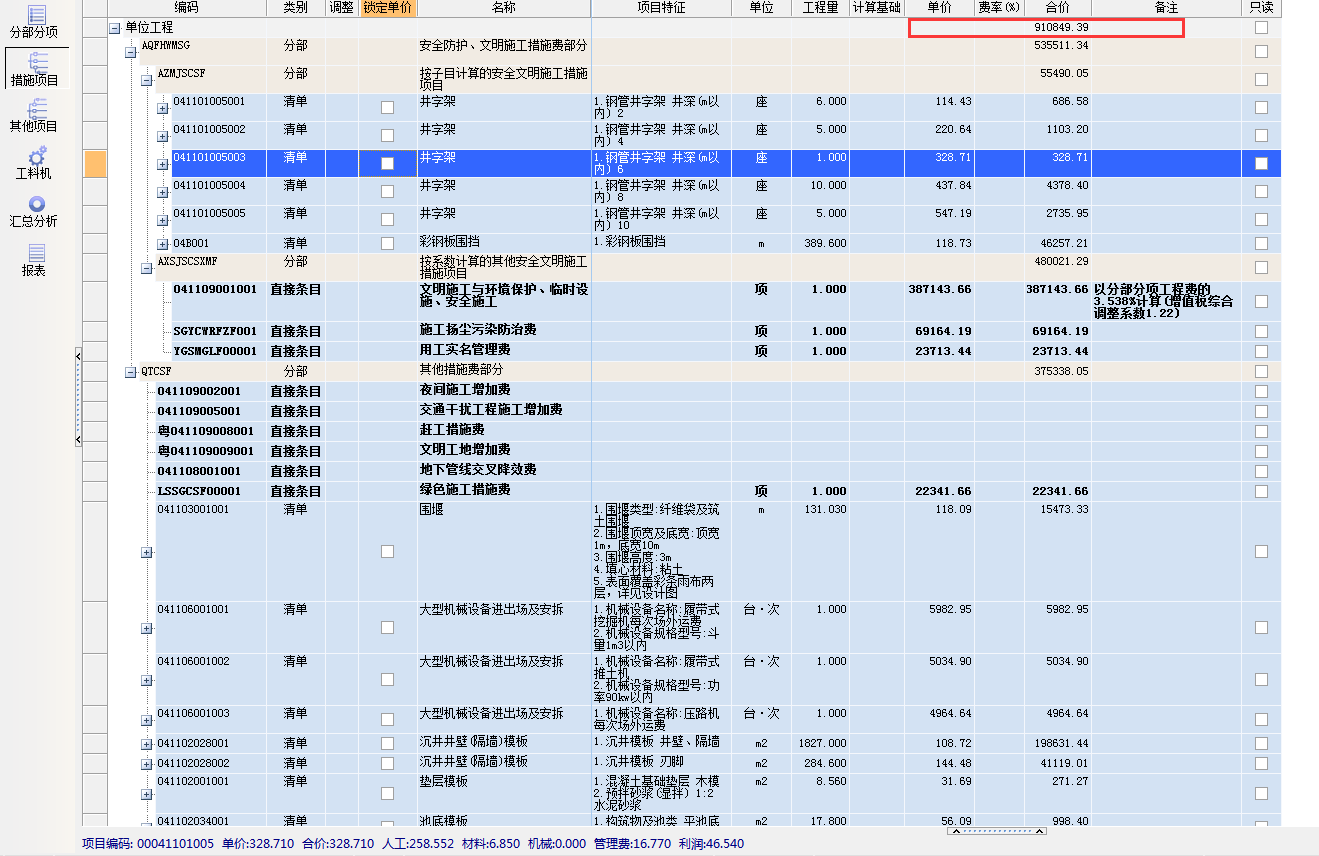Click the 锁定单价 column header
Image resolution: width=1319 pixels, height=856 pixels.
(386, 8)
